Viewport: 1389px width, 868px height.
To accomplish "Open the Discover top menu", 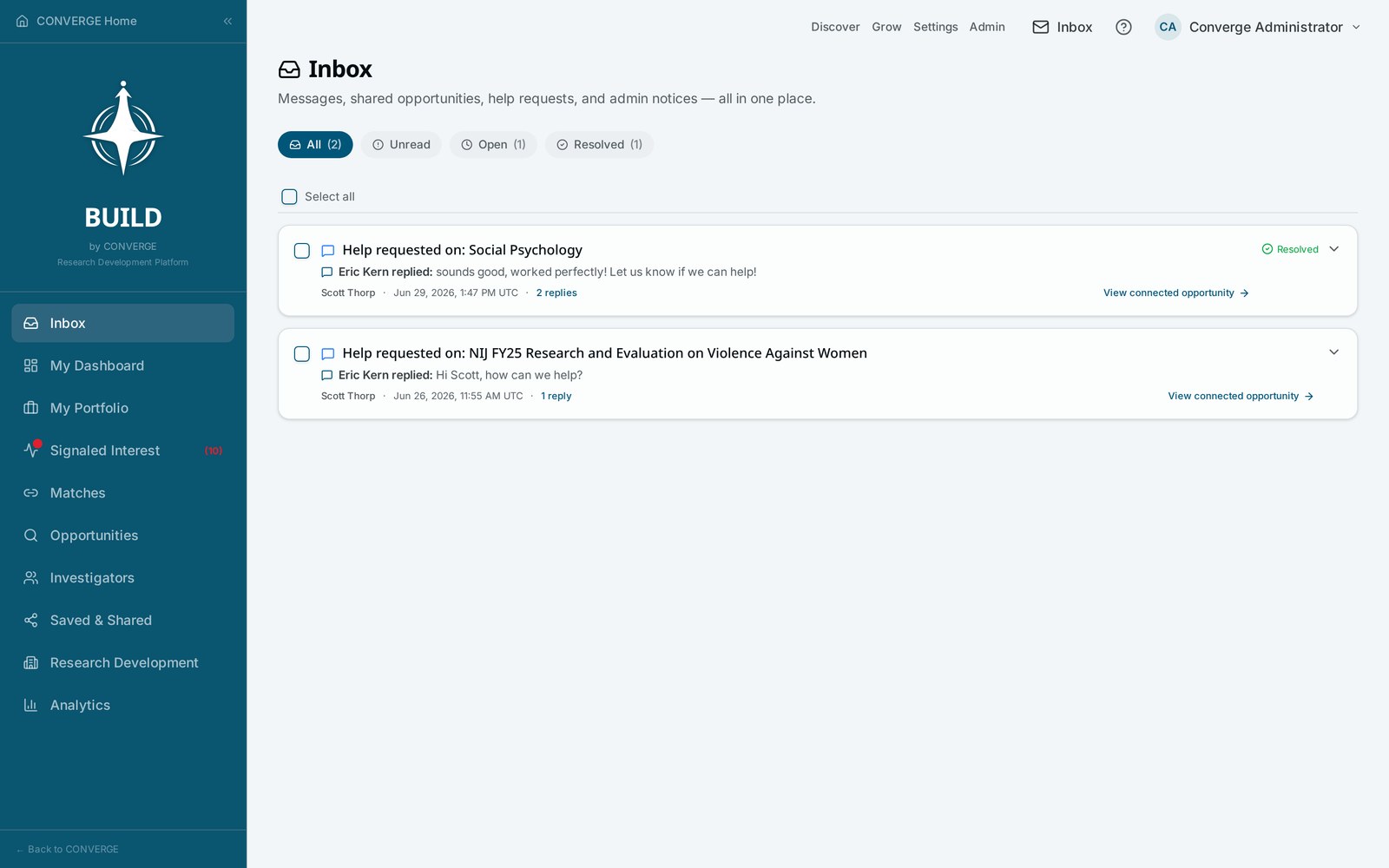I will (x=835, y=27).
